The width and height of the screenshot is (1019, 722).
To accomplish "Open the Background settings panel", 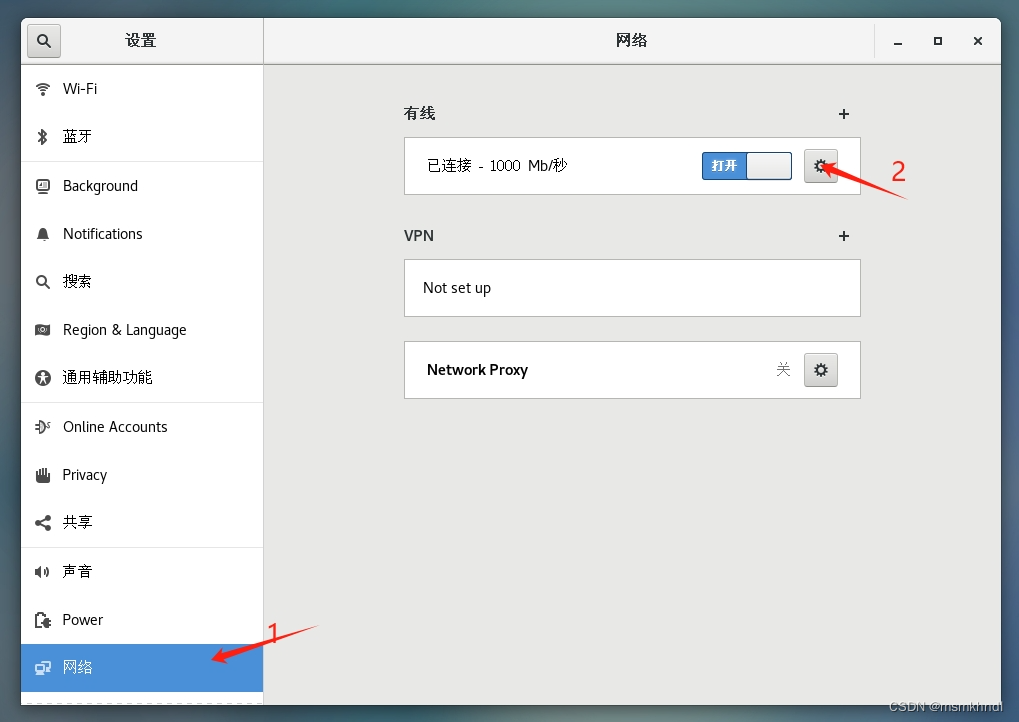I will point(142,187).
